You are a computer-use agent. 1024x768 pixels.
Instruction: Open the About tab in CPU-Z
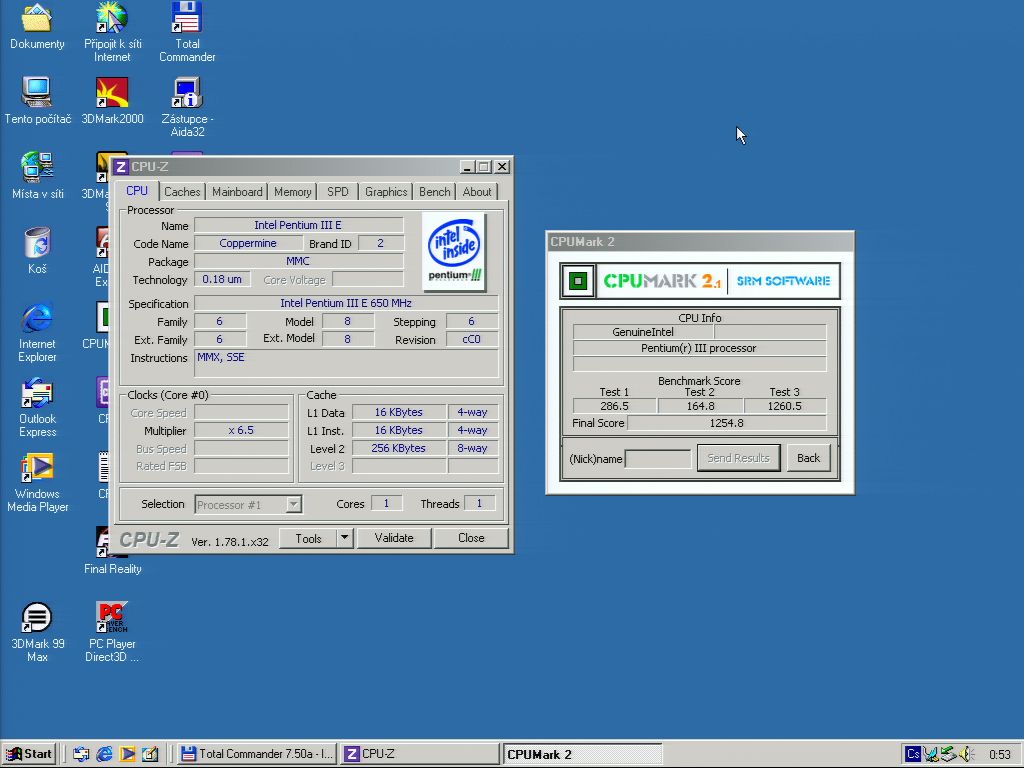[x=477, y=192]
